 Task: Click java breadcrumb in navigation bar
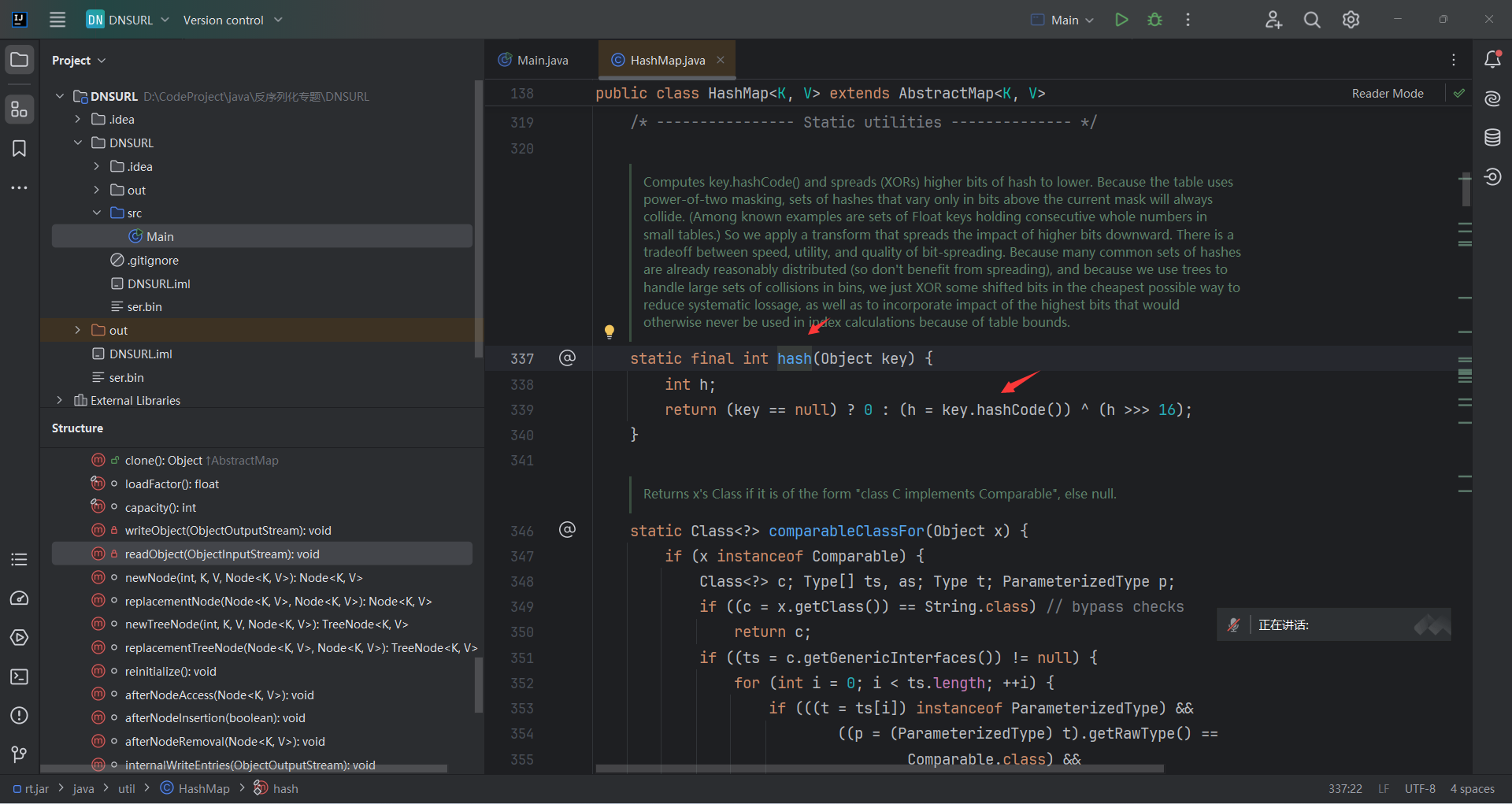[x=83, y=789]
